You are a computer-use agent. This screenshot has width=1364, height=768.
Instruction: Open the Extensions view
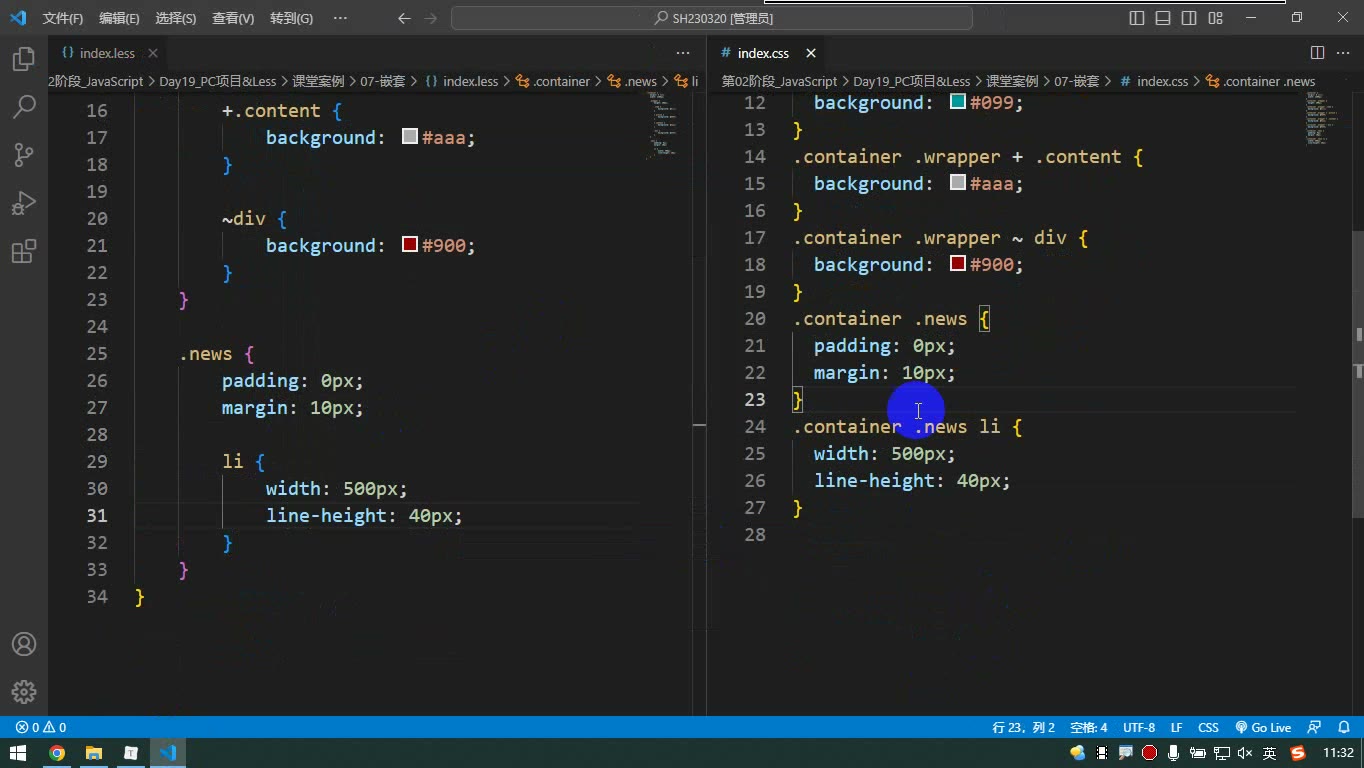coord(24,251)
